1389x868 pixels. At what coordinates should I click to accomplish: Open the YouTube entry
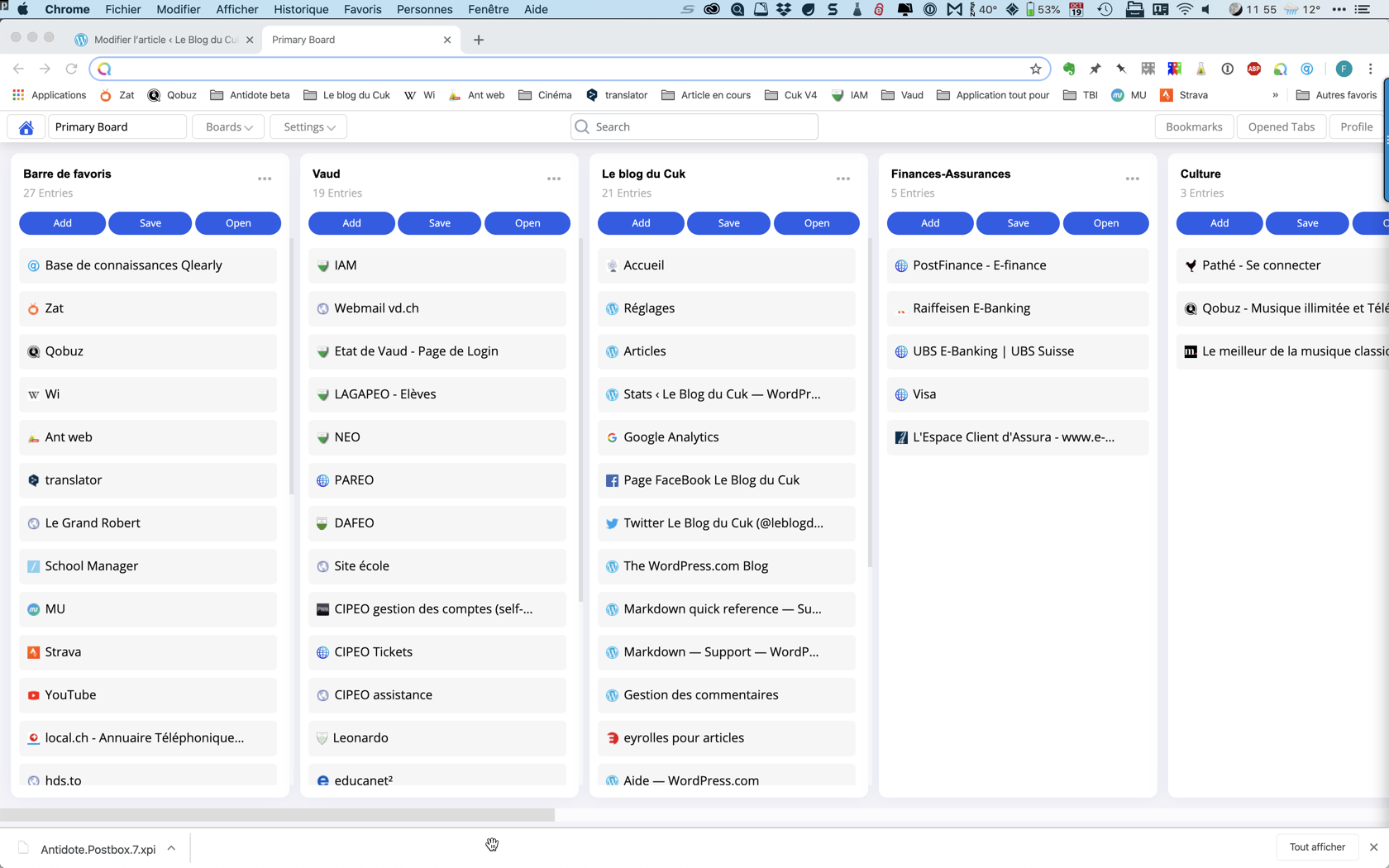tap(148, 695)
